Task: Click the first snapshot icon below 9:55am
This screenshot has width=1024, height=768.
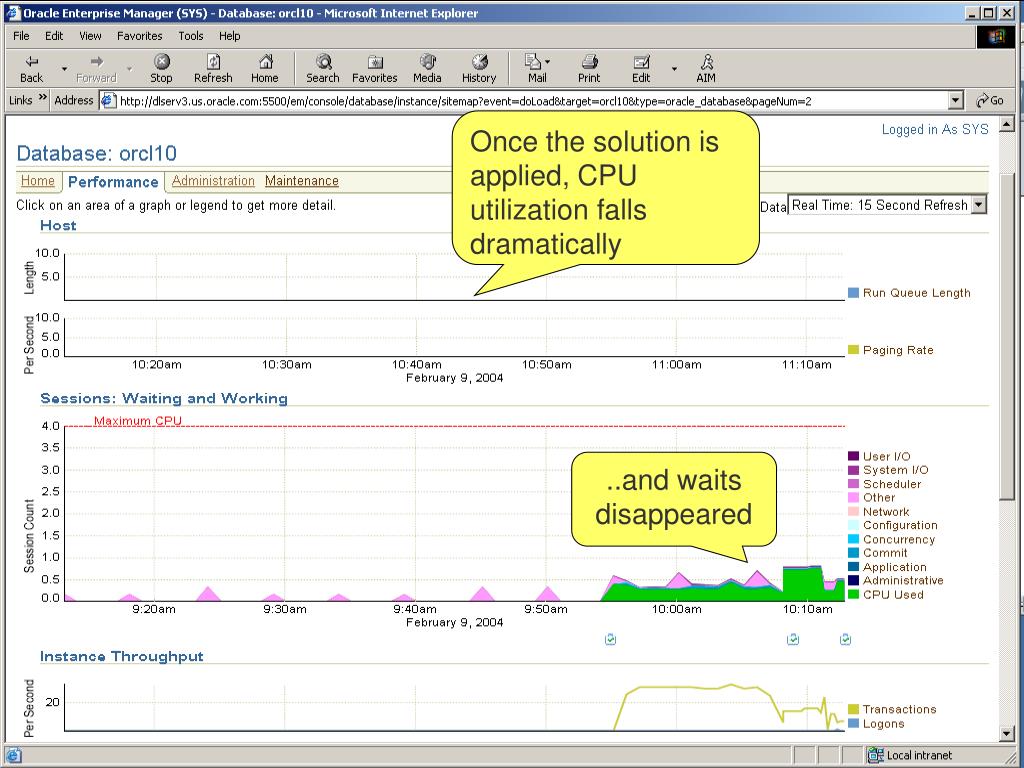Action: pyautogui.click(x=610, y=639)
